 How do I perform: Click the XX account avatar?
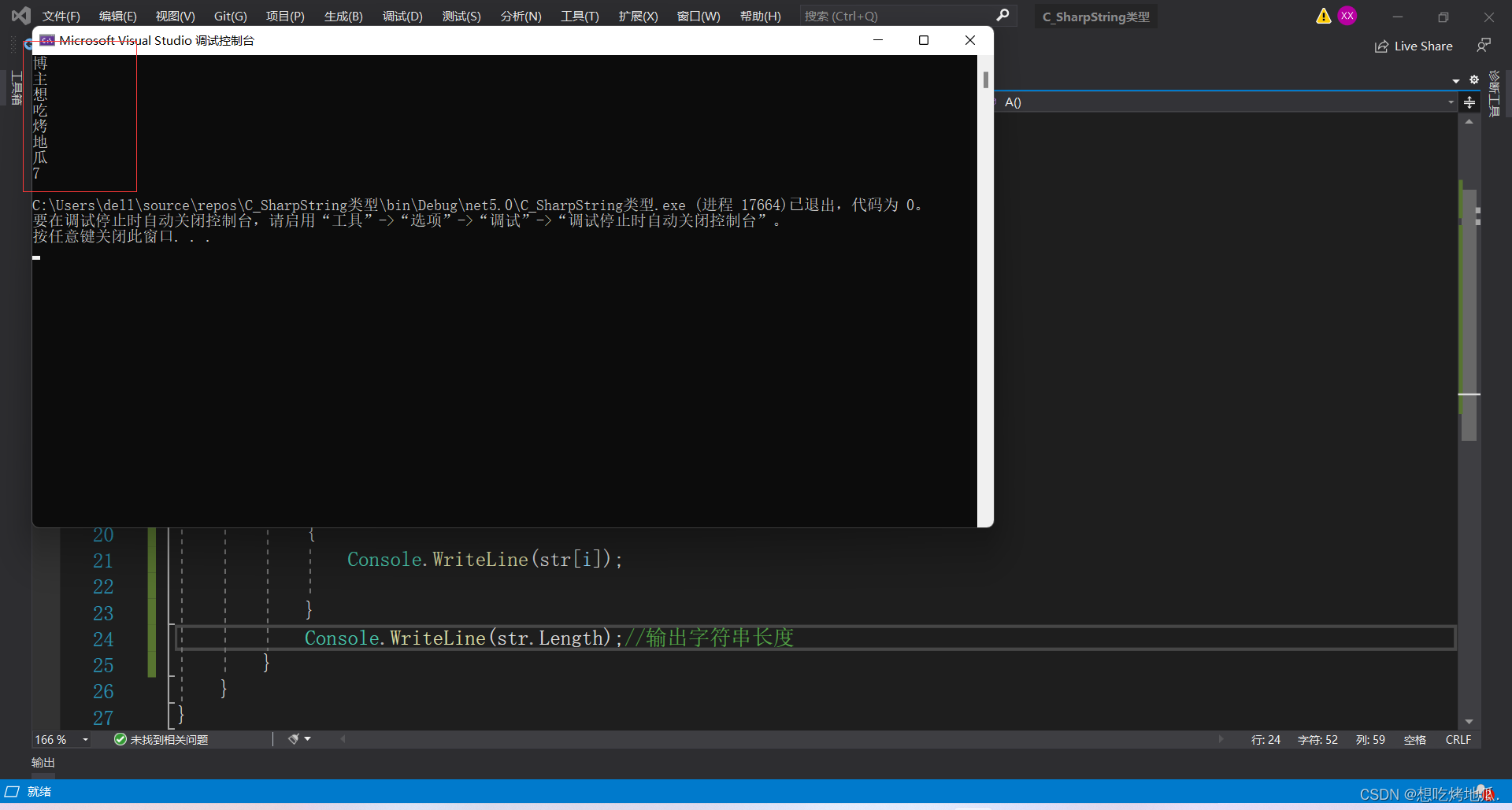(x=1348, y=15)
